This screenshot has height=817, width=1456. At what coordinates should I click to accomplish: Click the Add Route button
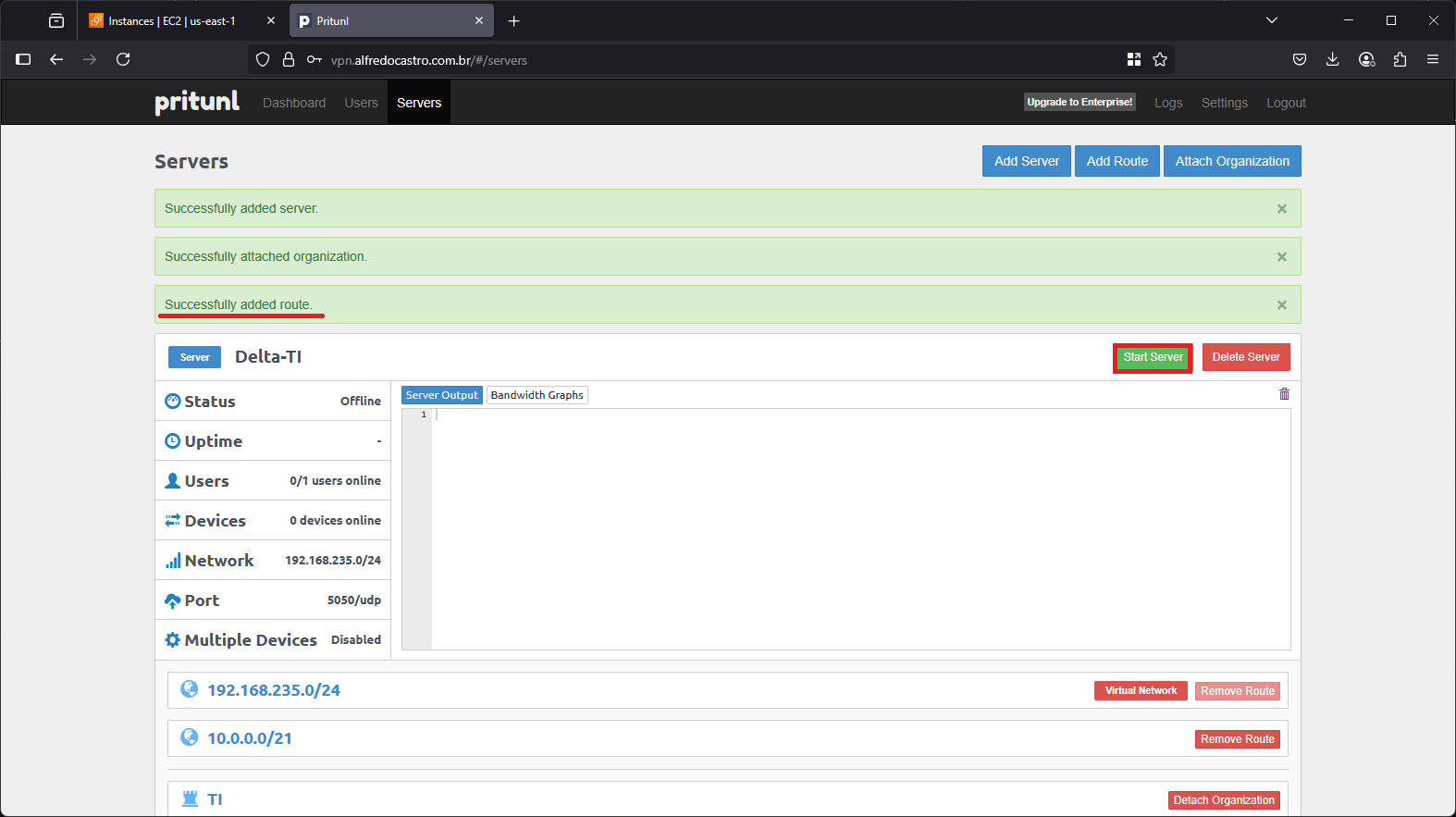pyautogui.click(x=1117, y=161)
